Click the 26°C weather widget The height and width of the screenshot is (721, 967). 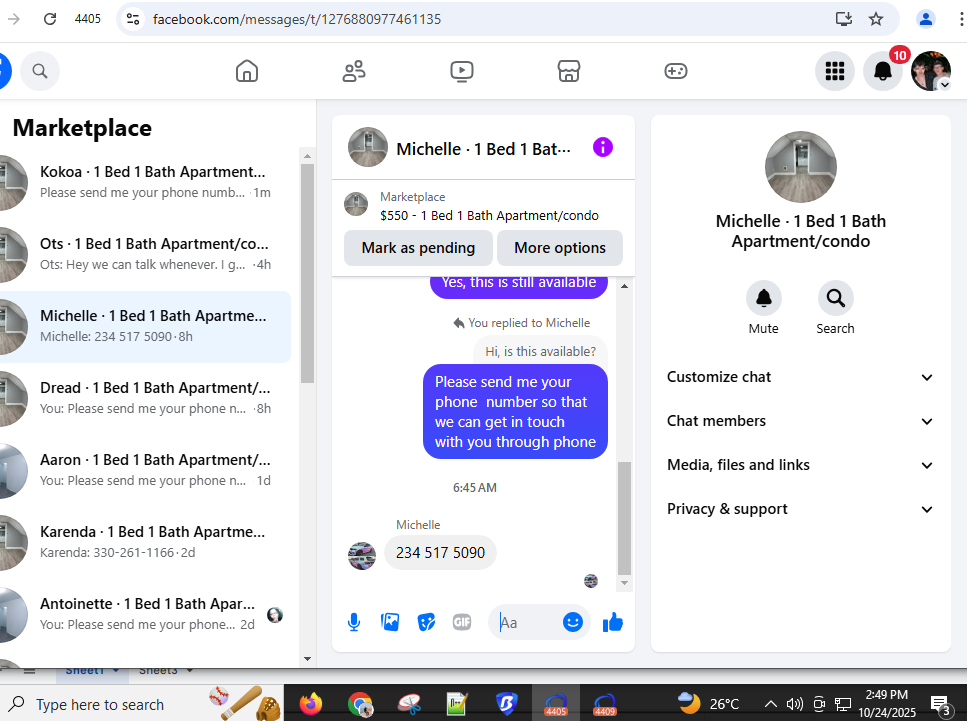pos(707,704)
